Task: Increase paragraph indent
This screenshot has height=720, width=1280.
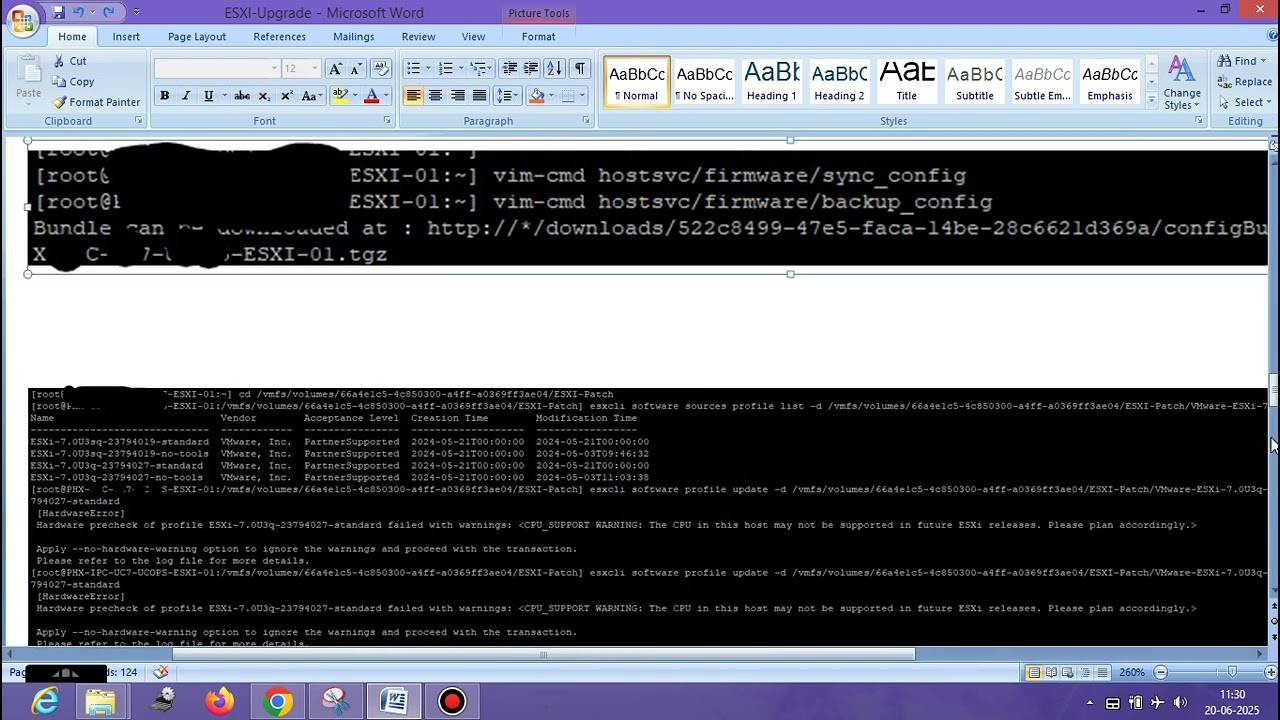Action: click(x=531, y=68)
